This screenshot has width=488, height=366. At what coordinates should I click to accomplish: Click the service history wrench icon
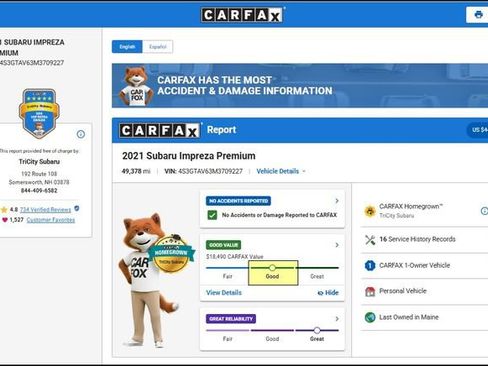[370, 240]
